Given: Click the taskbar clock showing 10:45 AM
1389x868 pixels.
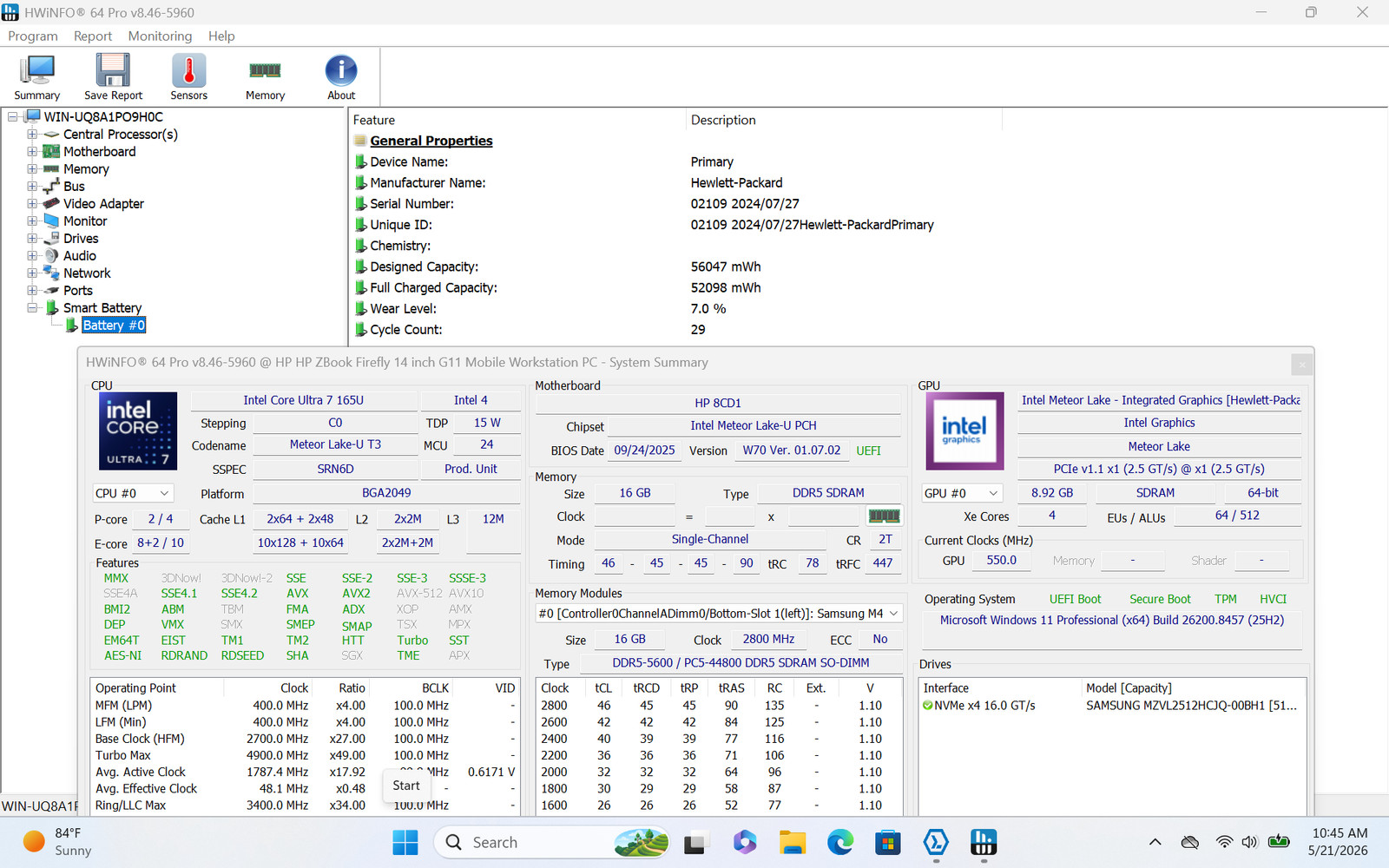Looking at the screenshot, I should (1339, 842).
